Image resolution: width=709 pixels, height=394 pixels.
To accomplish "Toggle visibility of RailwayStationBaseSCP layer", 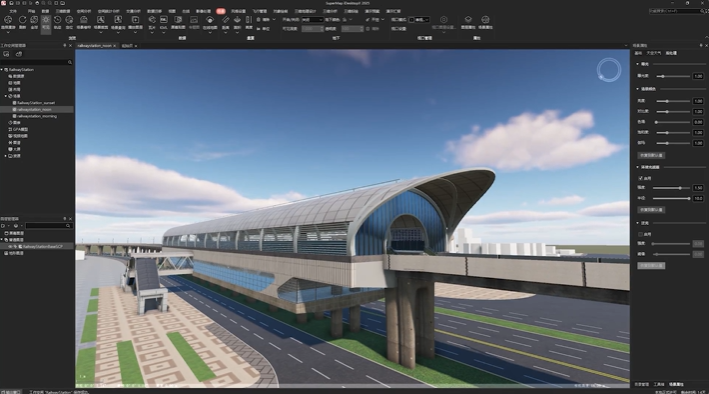I will [10, 247].
